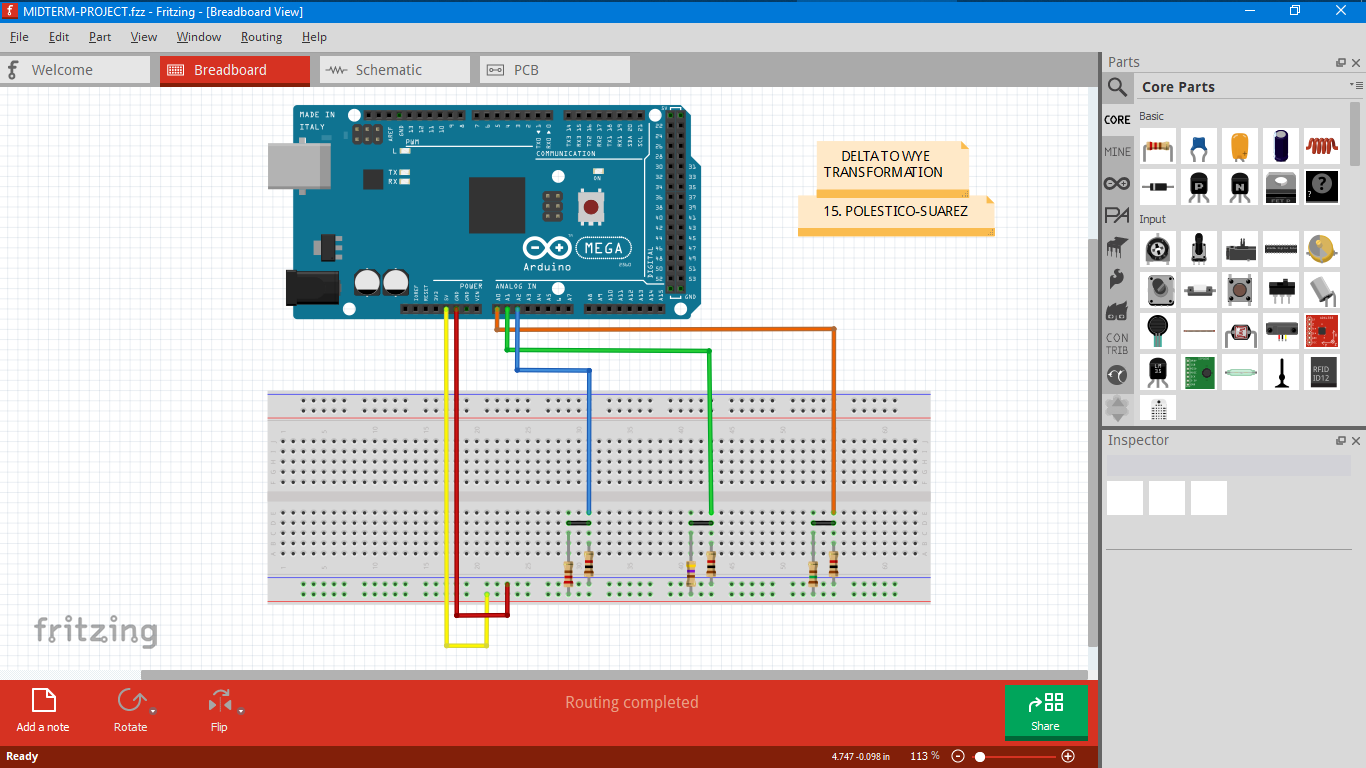Open the Window menu
Screen dimensions: 1366x768
click(199, 37)
